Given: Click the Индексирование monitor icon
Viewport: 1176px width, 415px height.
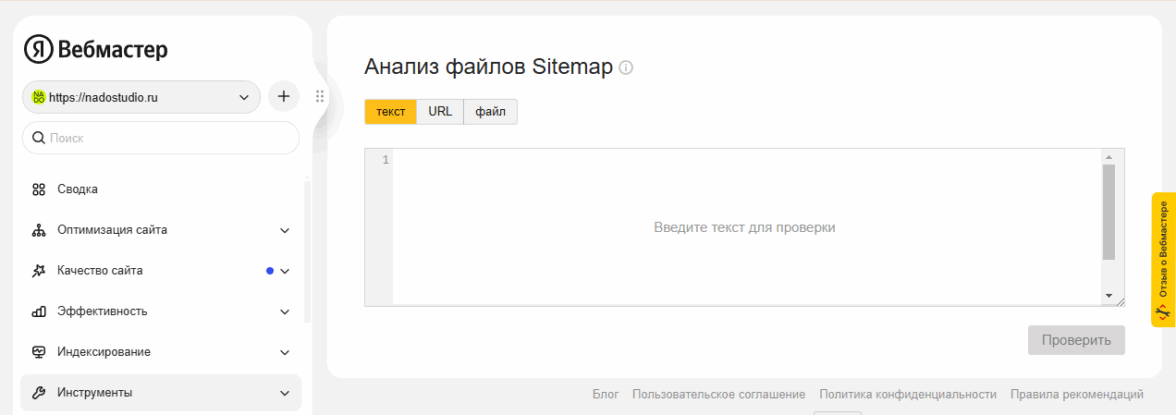Looking at the screenshot, I should click(x=39, y=352).
